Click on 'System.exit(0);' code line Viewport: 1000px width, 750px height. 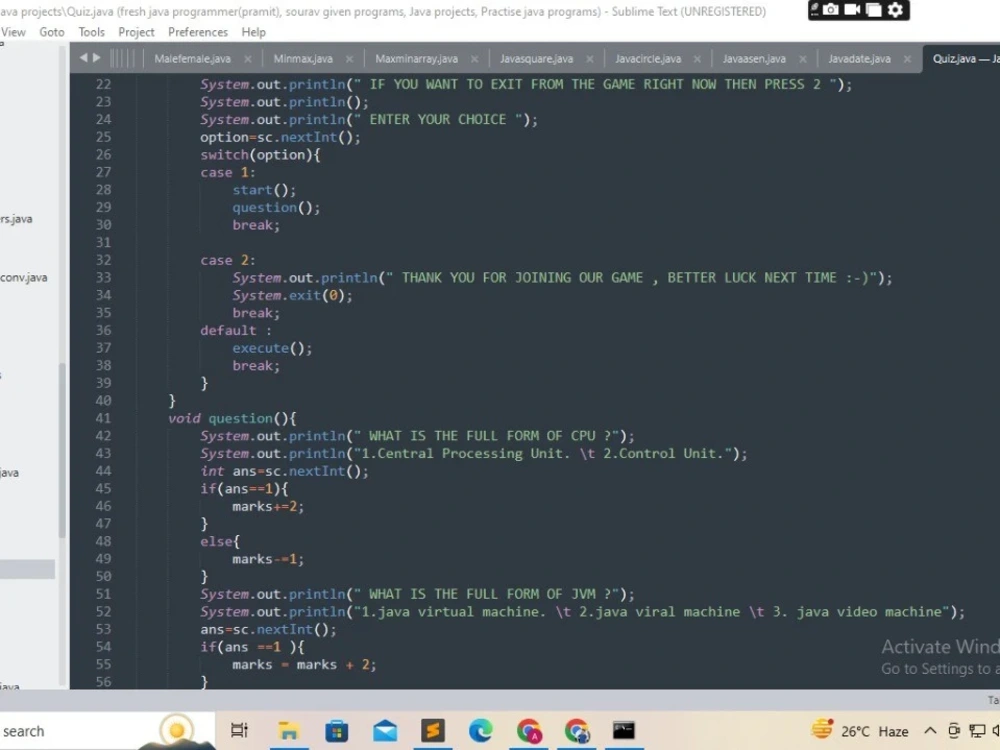pos(292,295)
